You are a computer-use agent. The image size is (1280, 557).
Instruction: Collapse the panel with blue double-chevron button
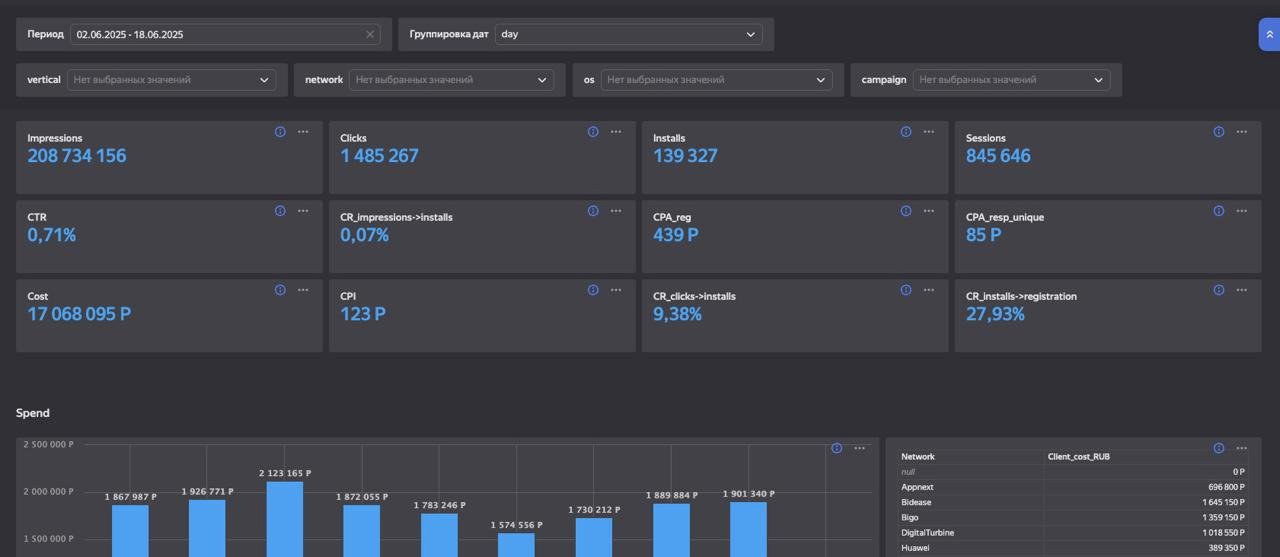pyautogui.click(x=1268, y=34)
